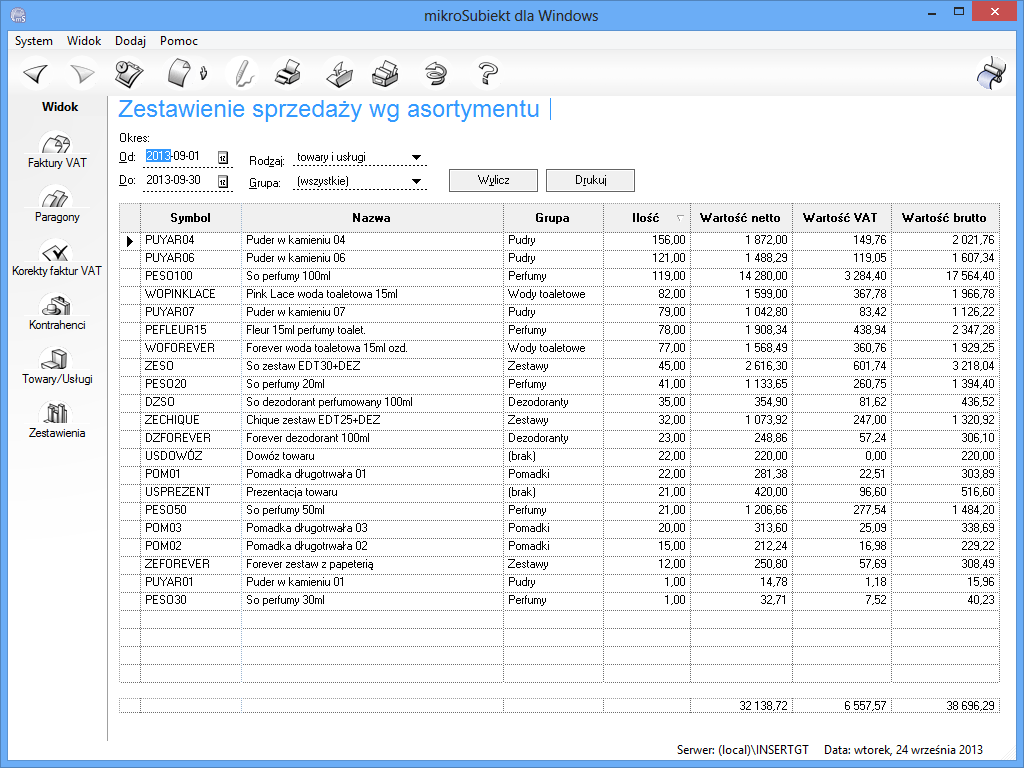1024x768 pixels.
Task: Open Towary/Usługi in the sidebar
Action: (x=56, y=367)
